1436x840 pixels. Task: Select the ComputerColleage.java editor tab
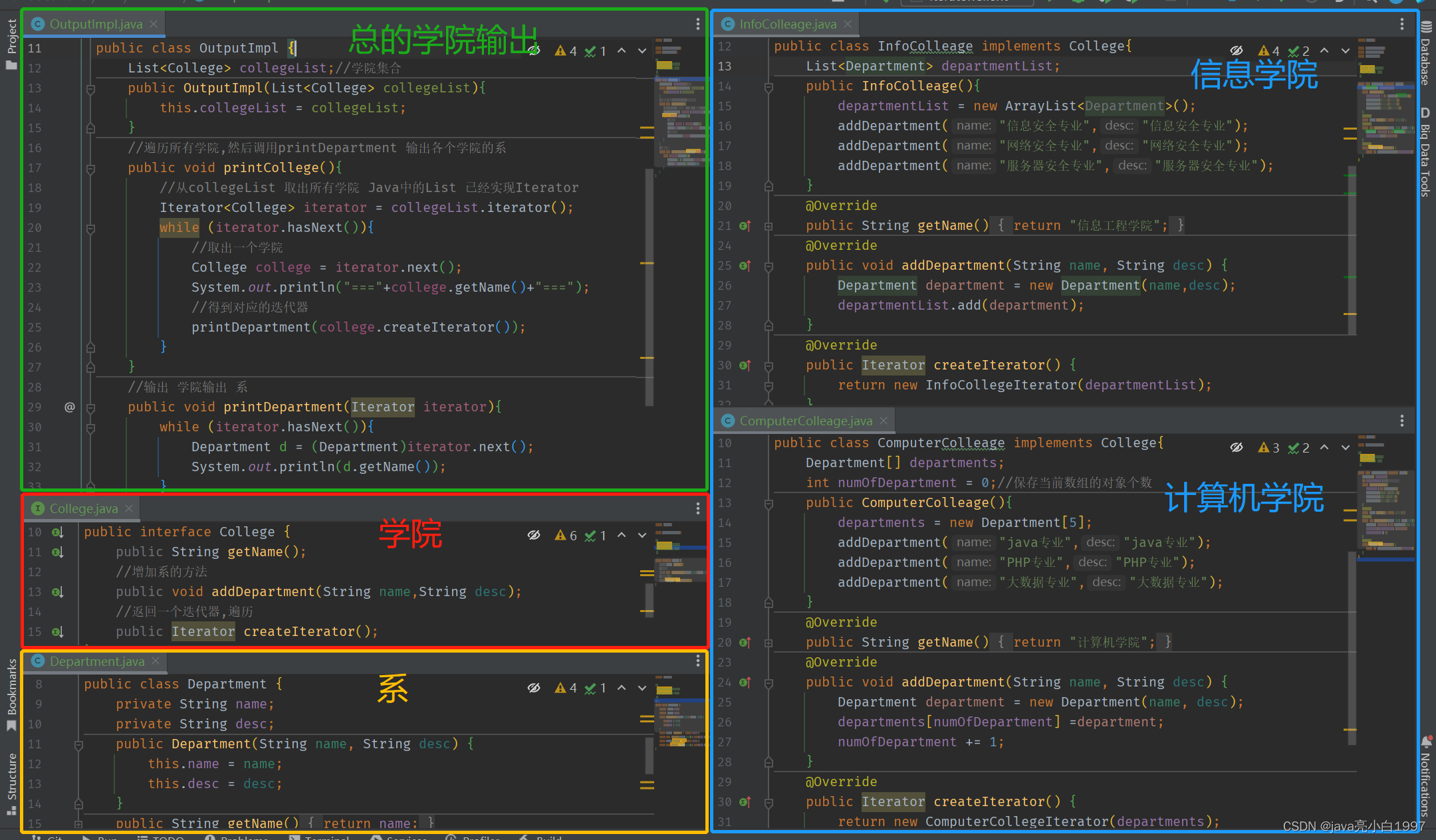coord(805,421)
